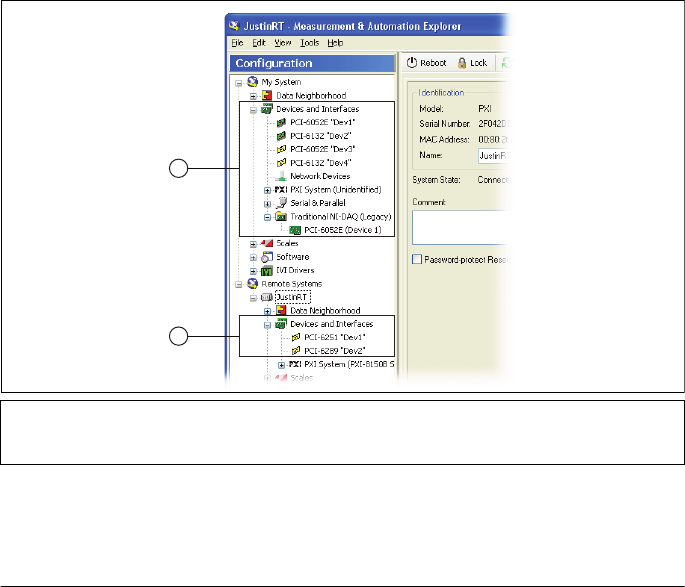Click the Lock button
685x587 pixels.
472,63
